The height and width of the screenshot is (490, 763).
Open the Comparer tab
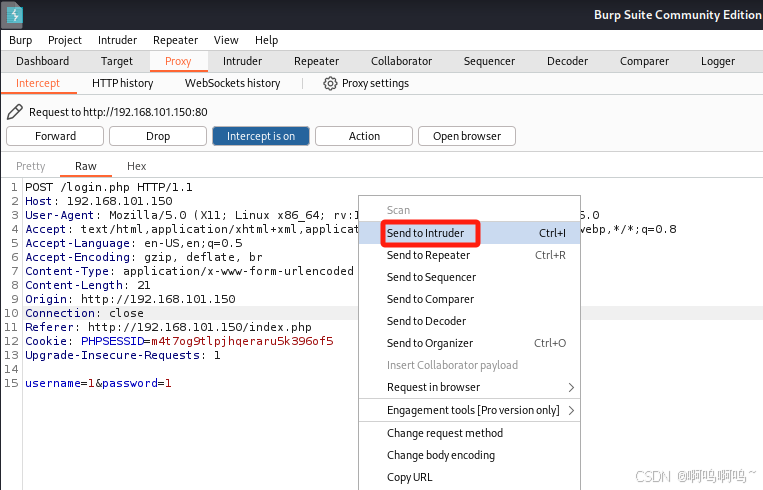click(x=644, y=61)
